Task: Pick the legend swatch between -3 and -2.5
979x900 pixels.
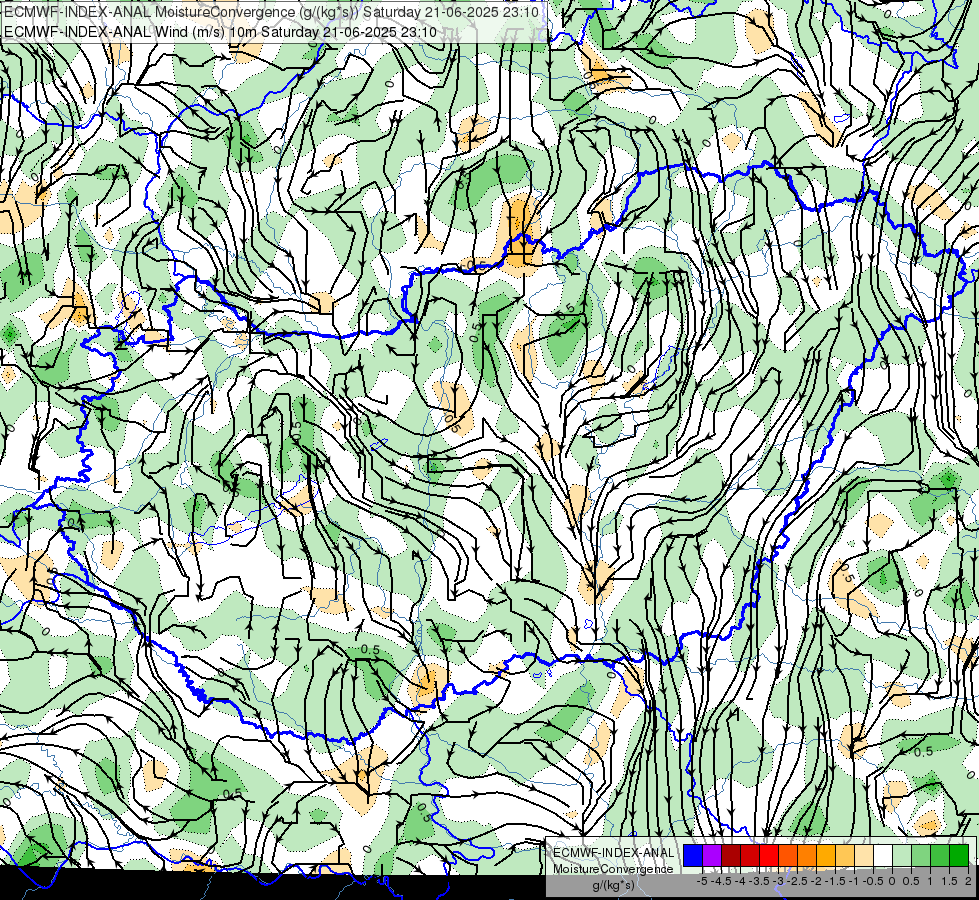Action: tap(788, 856)
